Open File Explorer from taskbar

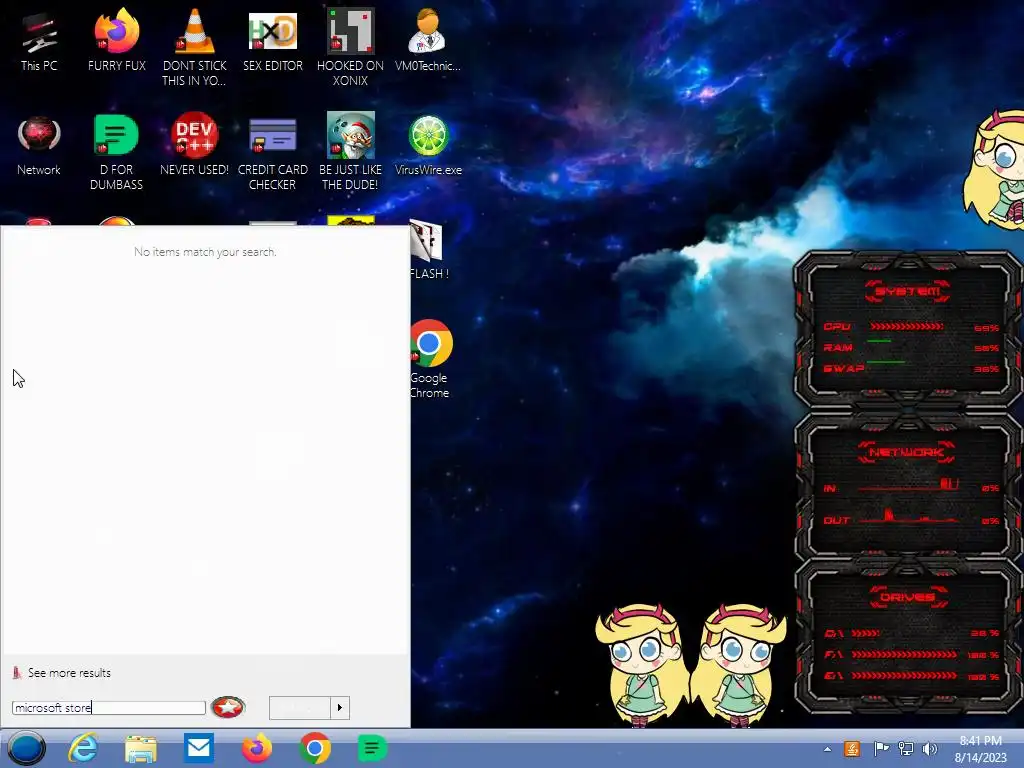click(141, 749)
